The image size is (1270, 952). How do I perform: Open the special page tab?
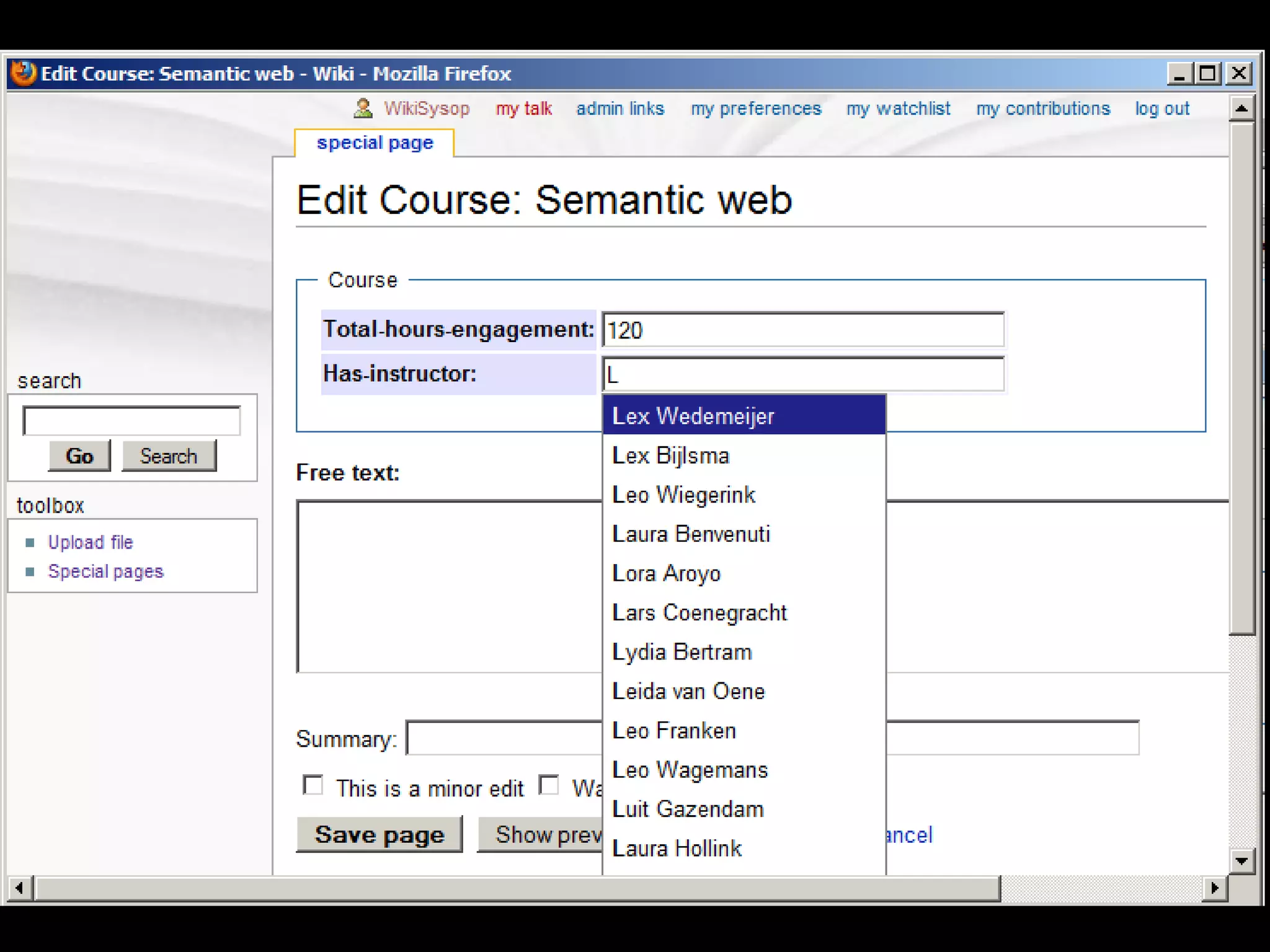tap(375, 143)
